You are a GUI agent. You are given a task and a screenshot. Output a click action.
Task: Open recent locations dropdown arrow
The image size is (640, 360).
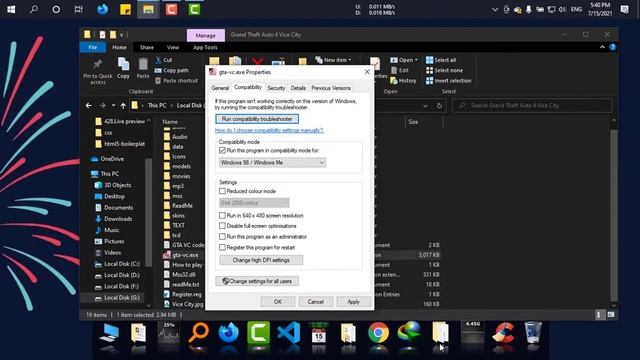pyautogui.click(x=113, y=106)
